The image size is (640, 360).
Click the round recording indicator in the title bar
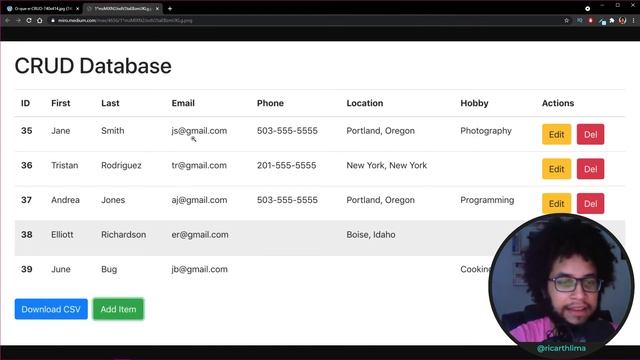click(587, 8)
